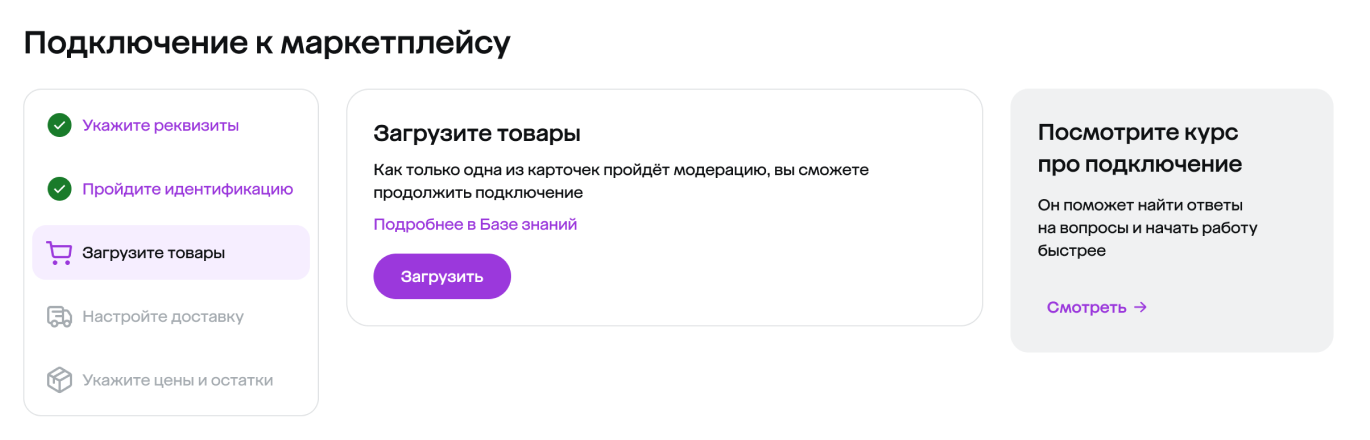Click the green checkmark beside Укажите реквизиты
Screen dimensions: 1370x440
(59, 125)
